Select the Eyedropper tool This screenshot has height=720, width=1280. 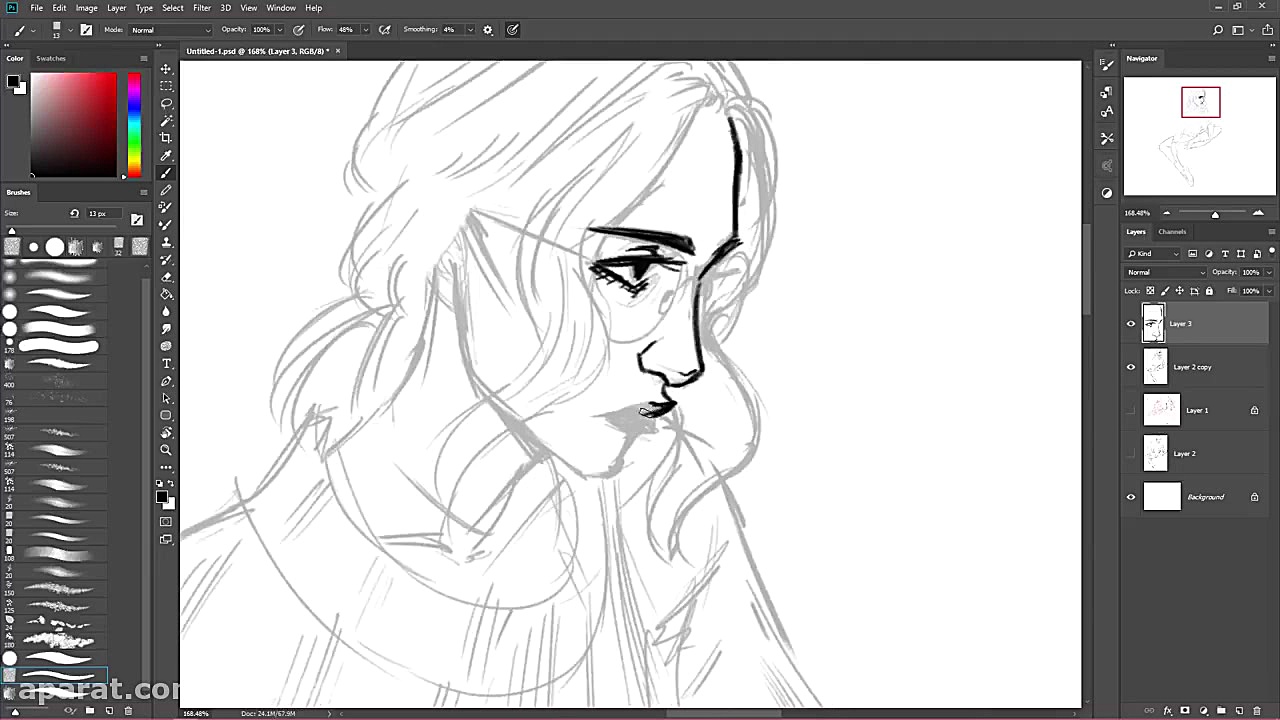[x=166, y=156]
